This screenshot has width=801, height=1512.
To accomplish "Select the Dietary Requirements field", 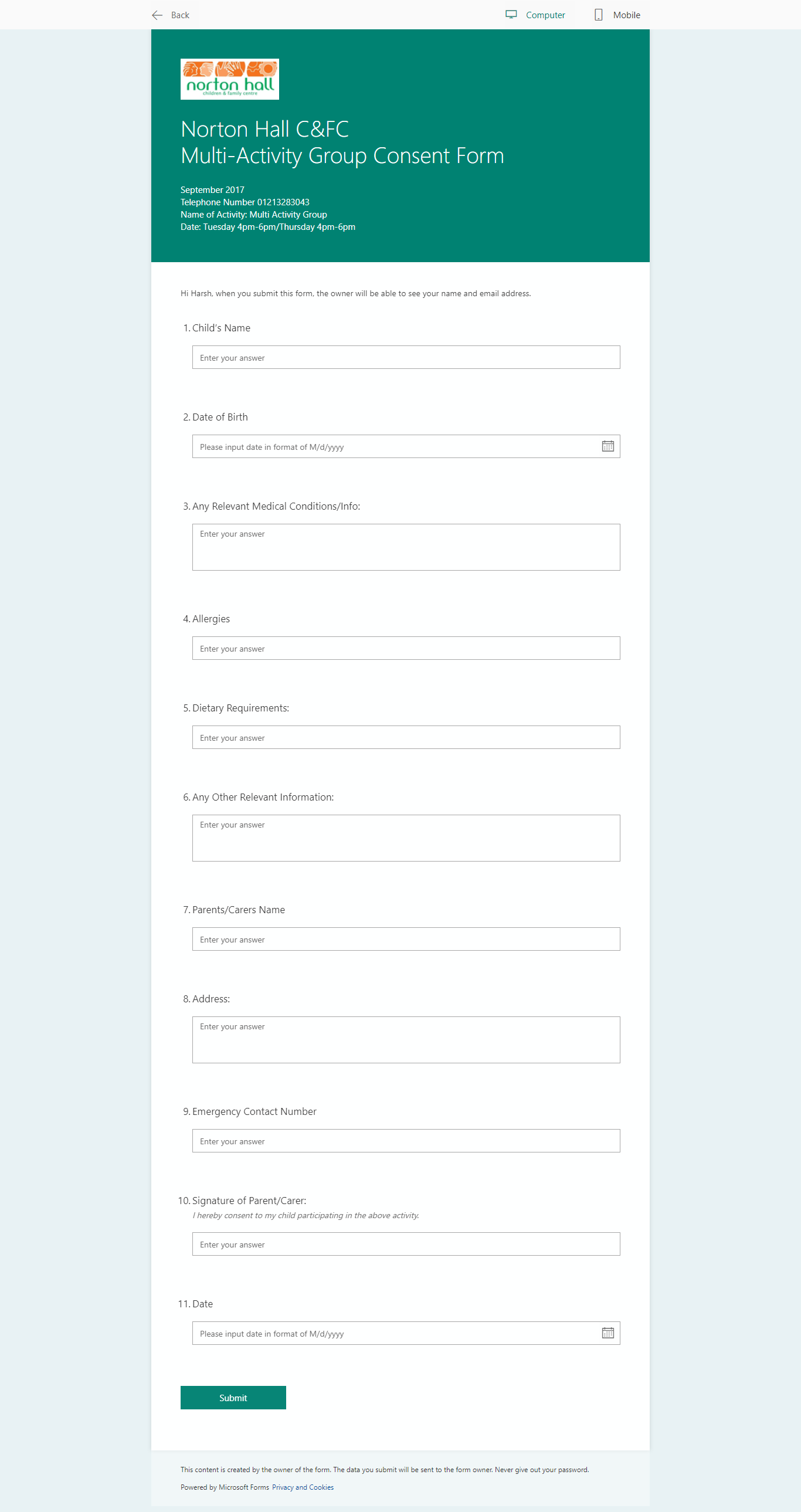I will point(406,737).
